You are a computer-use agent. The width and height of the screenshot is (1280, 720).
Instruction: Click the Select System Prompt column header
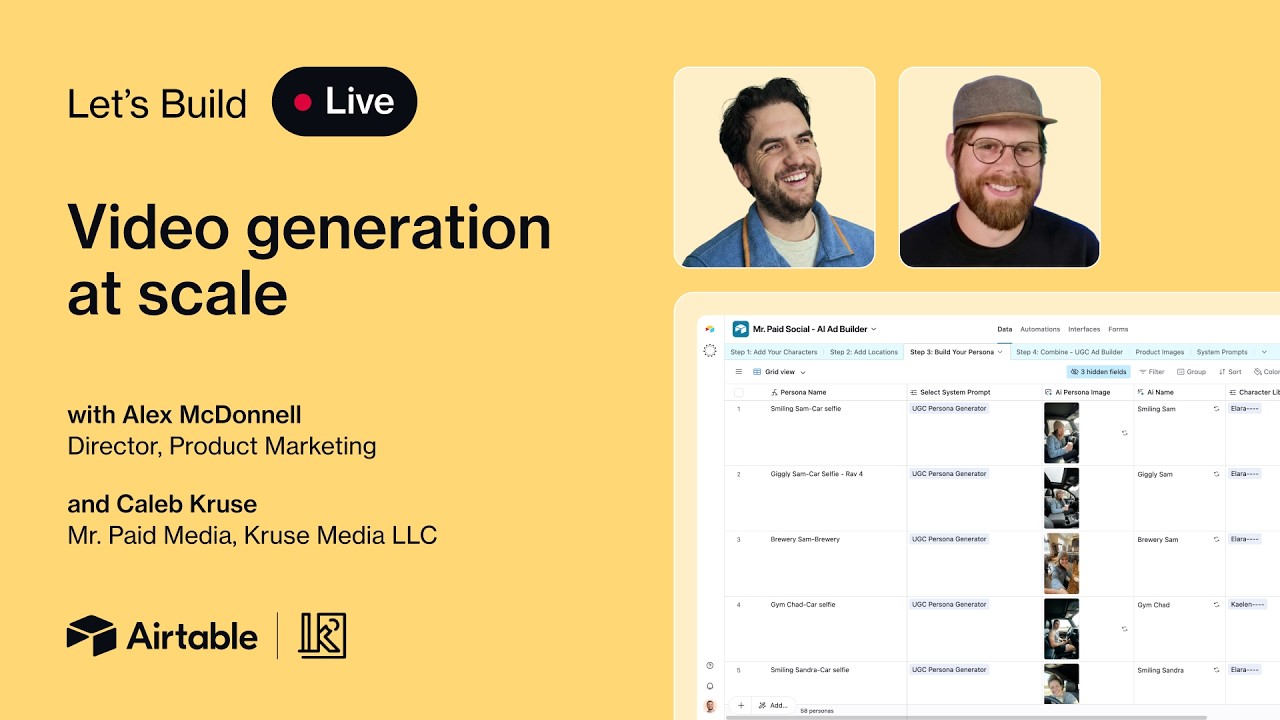pos(974,393)
